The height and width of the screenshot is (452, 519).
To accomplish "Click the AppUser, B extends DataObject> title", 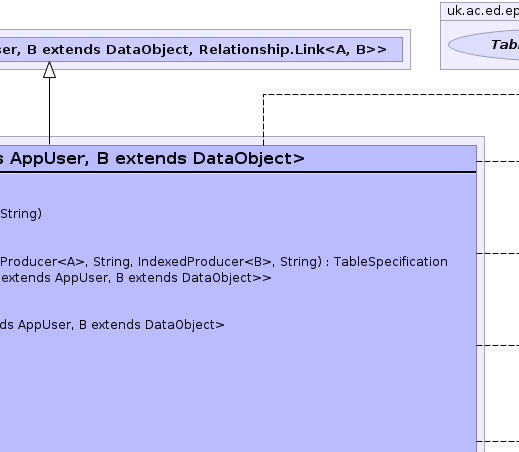I will coord(157,158).
